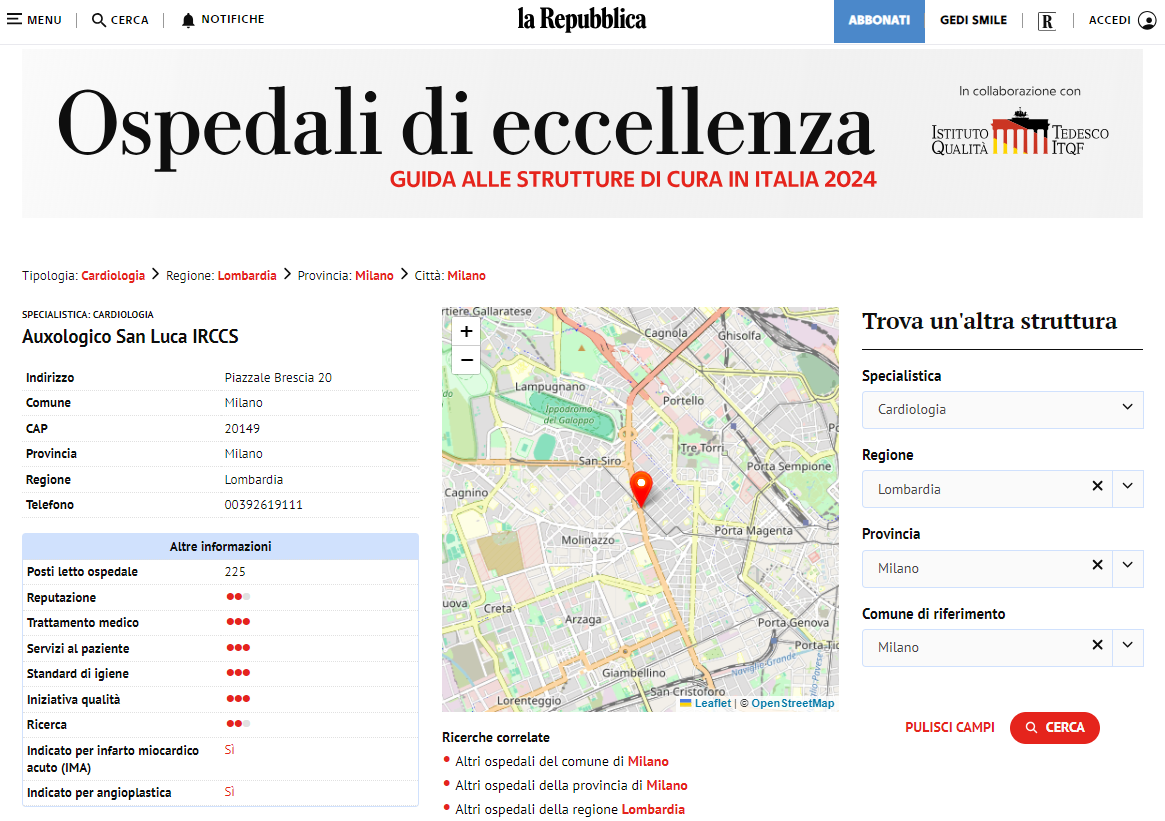Click the red location marker on map
The height and width of the screenshot is (821, 1165).
pyautogui.click(x=641, y=488)
